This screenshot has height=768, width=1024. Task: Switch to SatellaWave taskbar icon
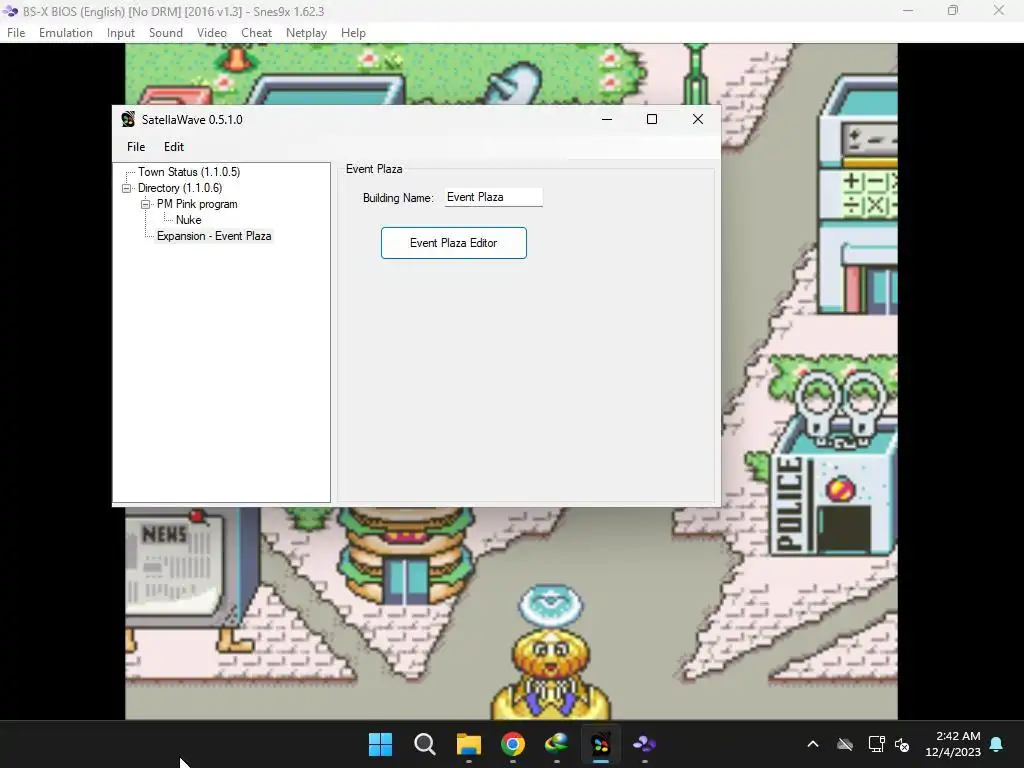(601, 744)
